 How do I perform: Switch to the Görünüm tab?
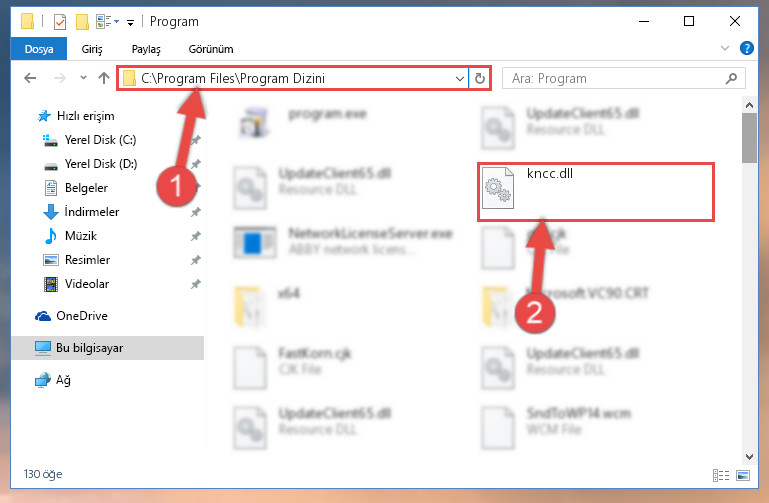tap(211, 49)
